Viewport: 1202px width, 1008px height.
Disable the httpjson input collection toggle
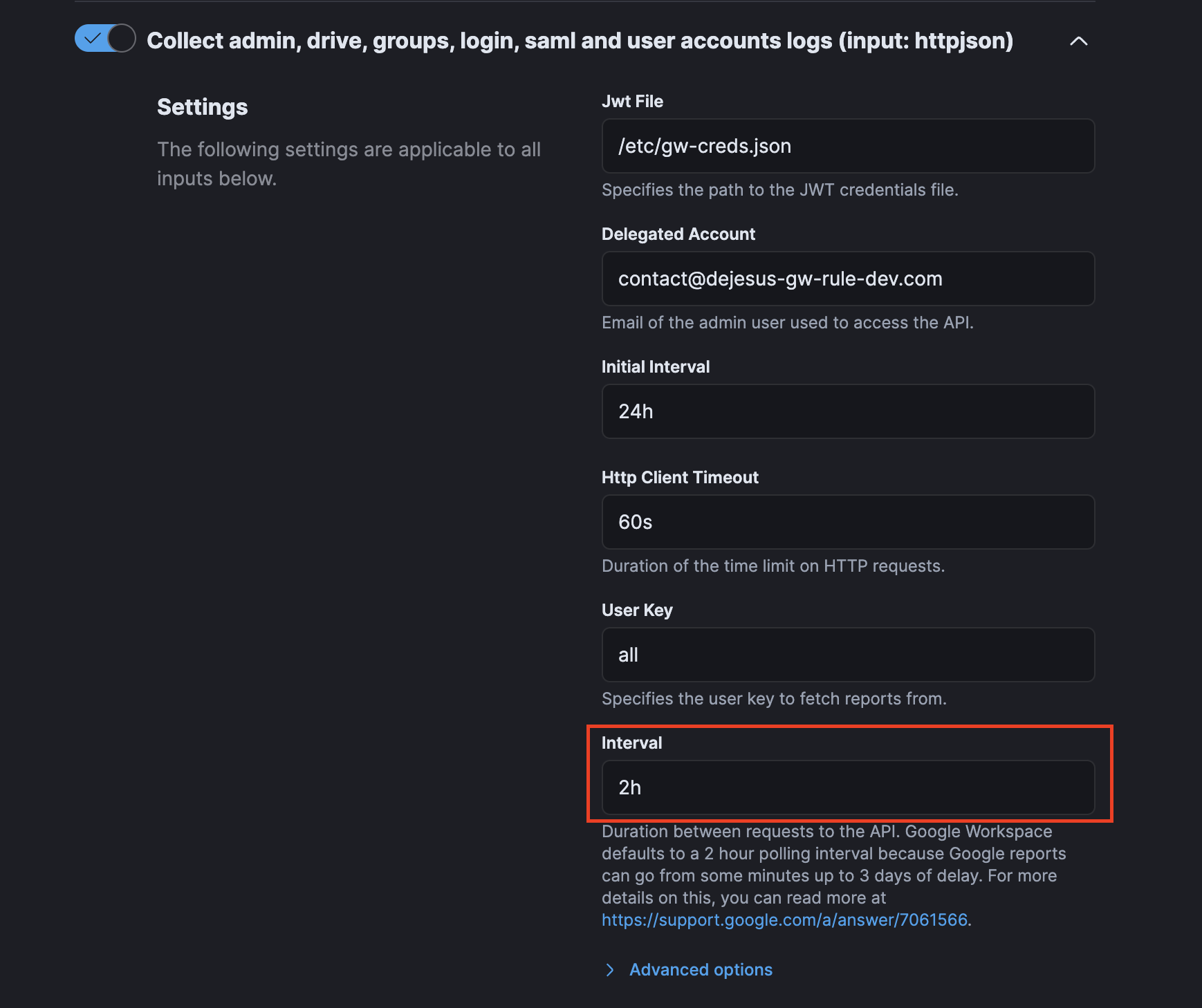(x=104, y=39)
